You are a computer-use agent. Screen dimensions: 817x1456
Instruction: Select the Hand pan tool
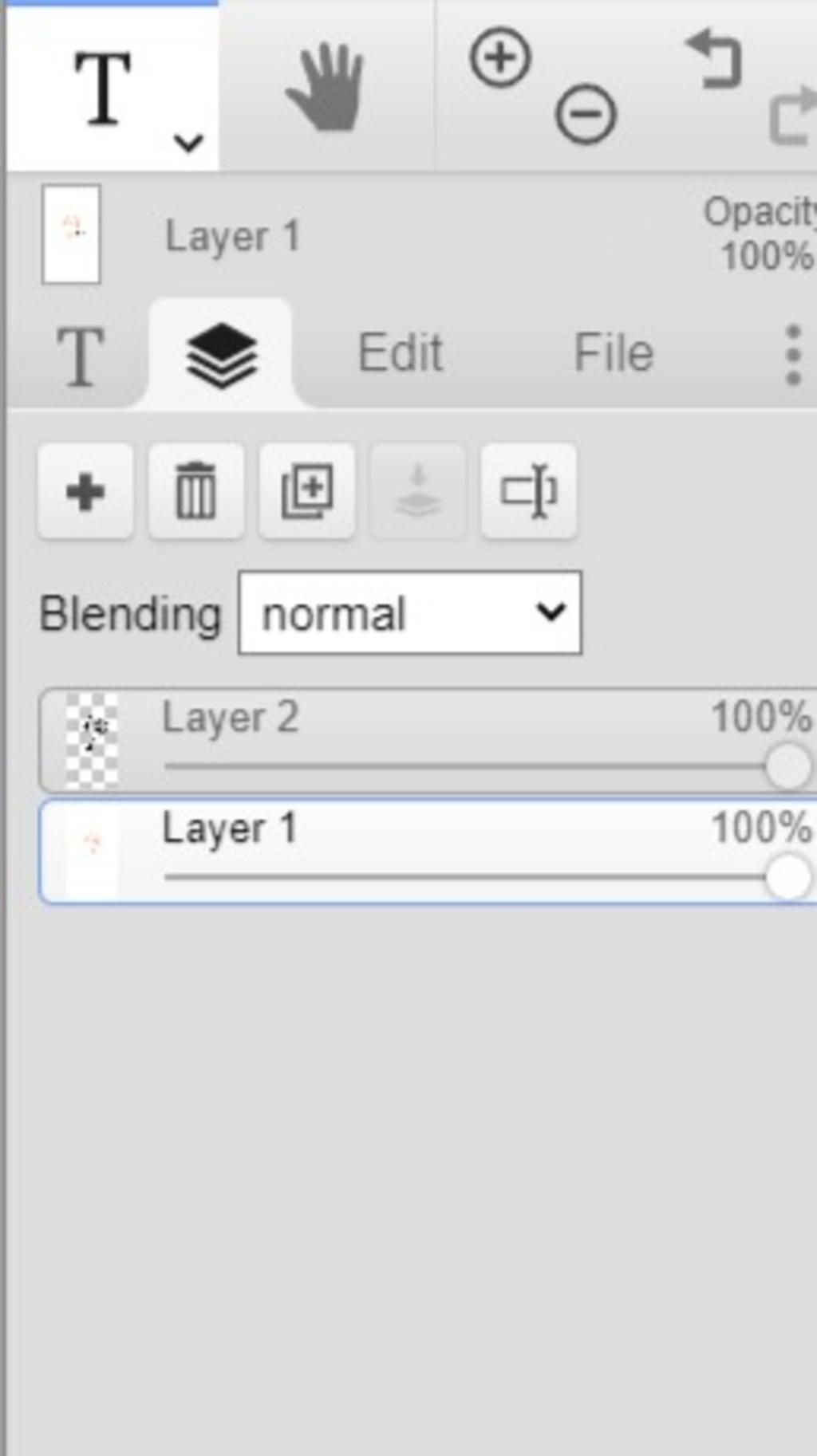click(x=326, y=88)
